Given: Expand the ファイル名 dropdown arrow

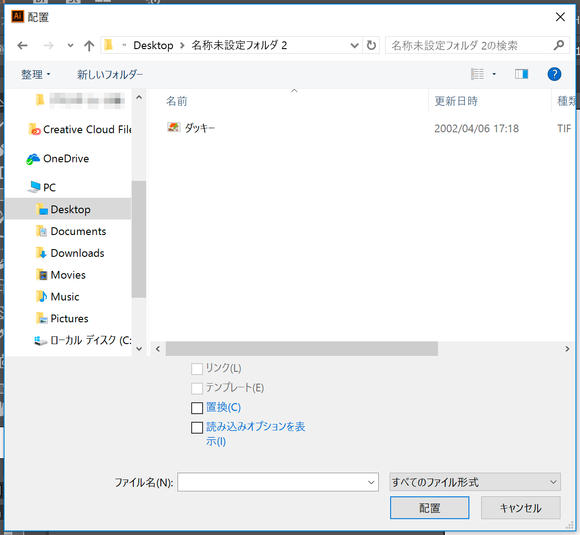Looking at the screenshot, I should (371, 482).
